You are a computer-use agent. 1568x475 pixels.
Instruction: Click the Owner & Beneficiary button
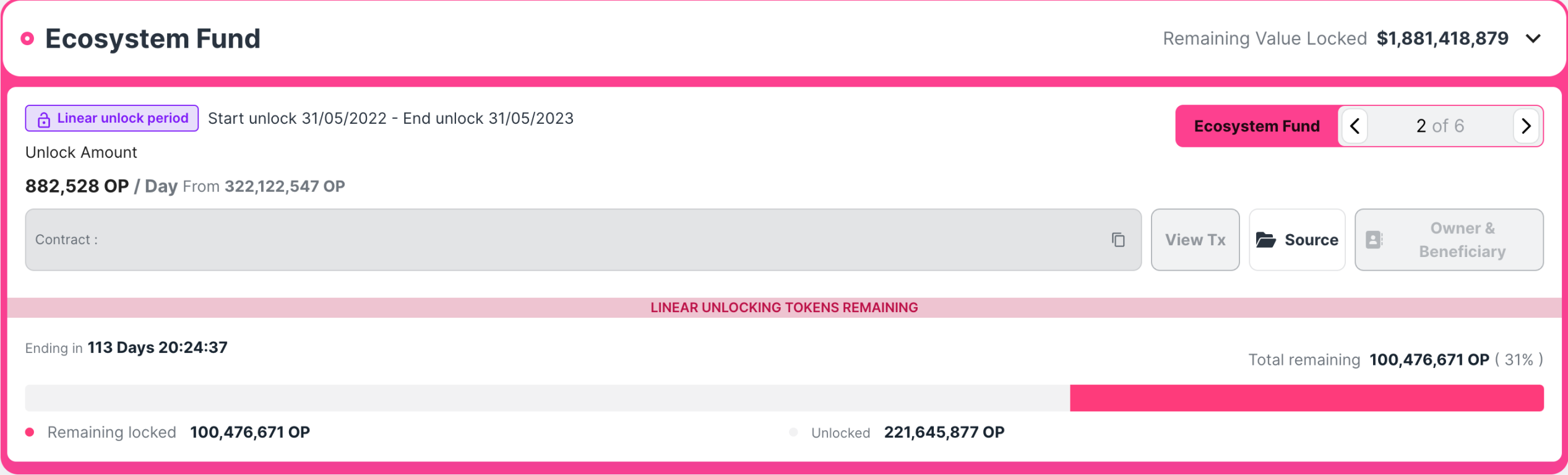(1449, 240)
